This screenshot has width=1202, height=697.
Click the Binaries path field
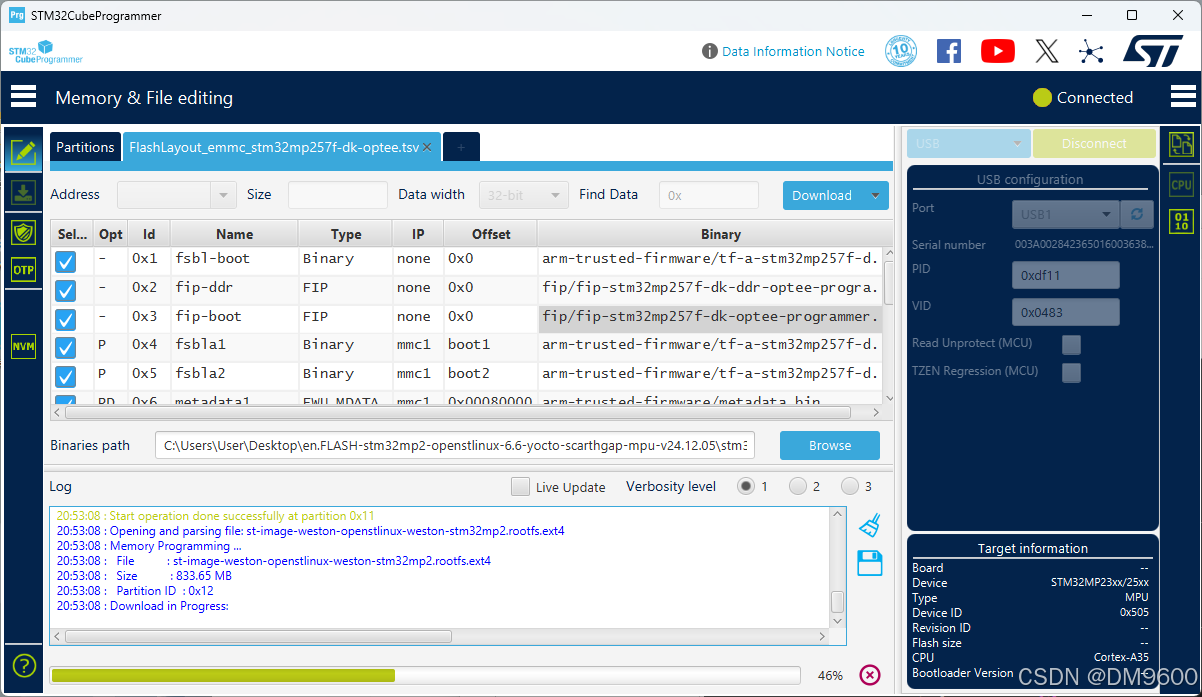pos(455,445)
